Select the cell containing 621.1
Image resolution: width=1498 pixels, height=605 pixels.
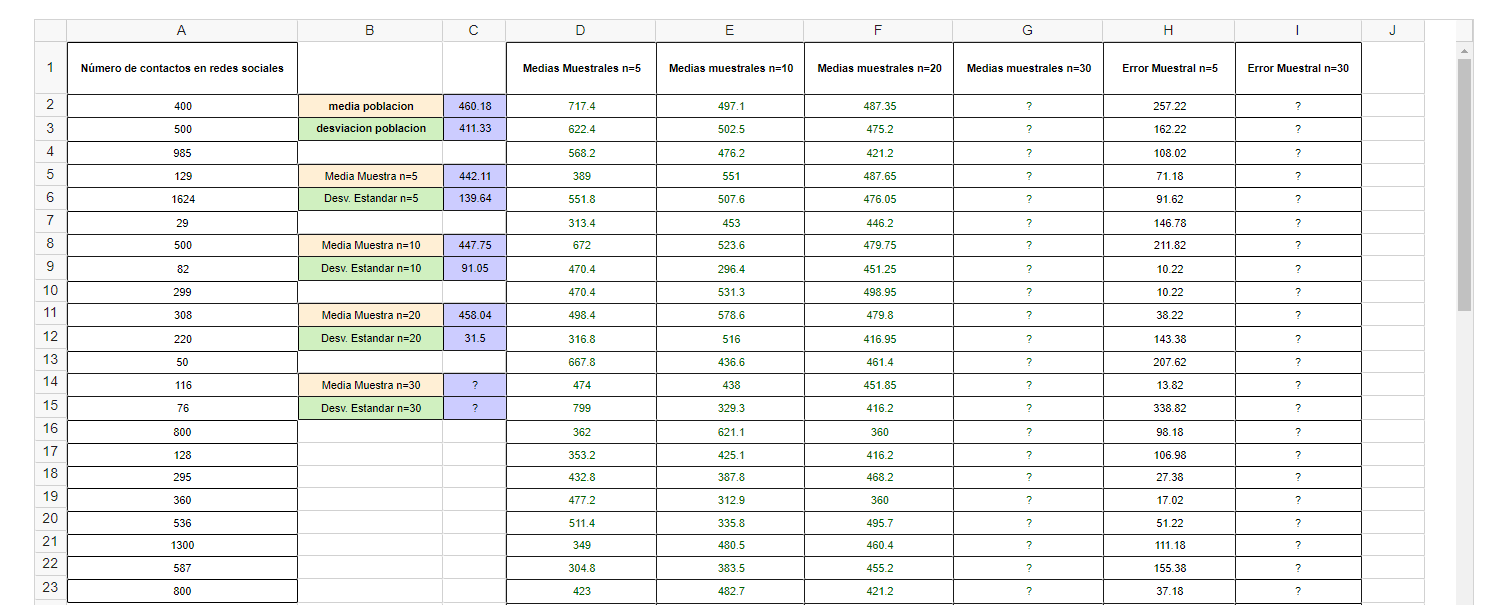tap(730, 432)
